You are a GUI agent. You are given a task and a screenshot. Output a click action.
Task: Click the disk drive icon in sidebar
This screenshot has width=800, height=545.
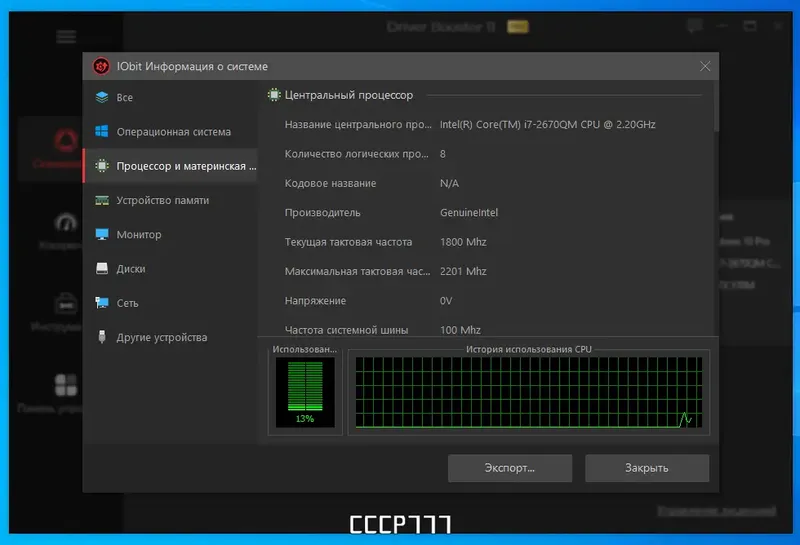point(102,268)
